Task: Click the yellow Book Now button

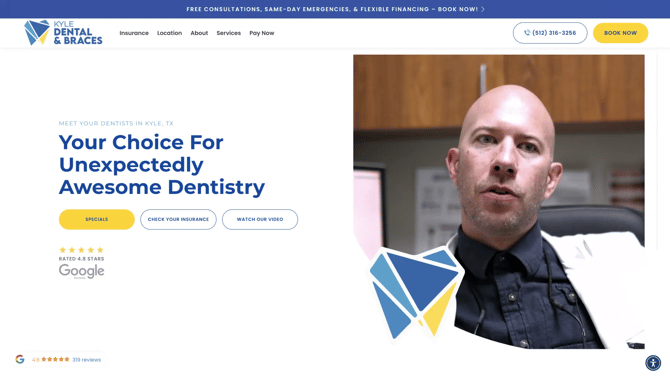Action: (620, 33)
